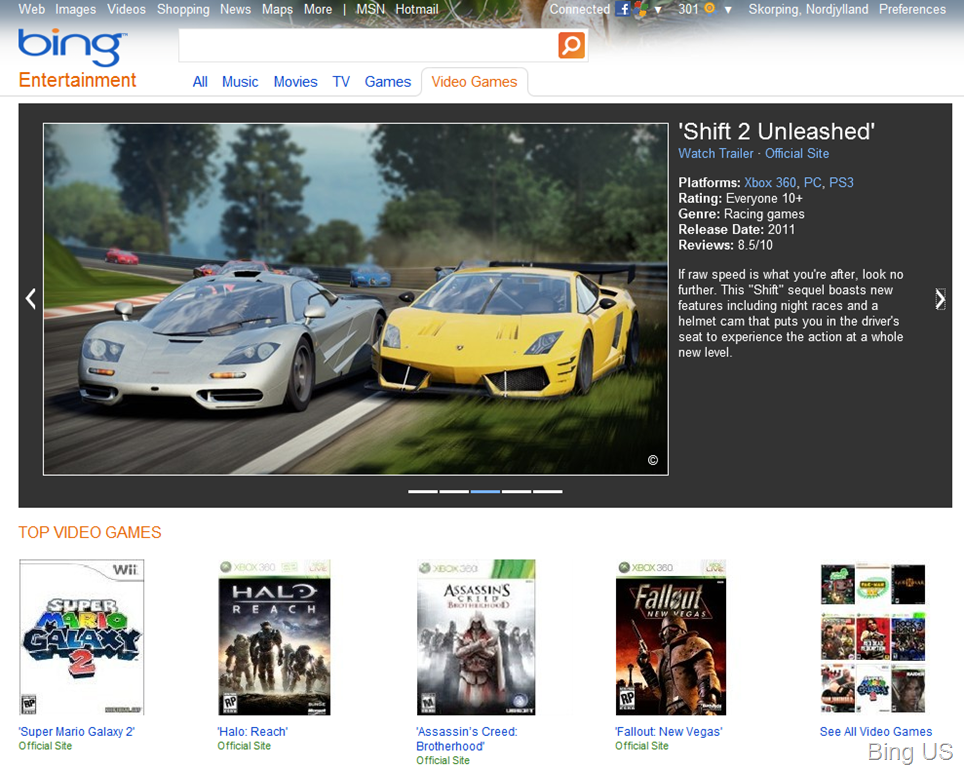
Task: Open the More menu in top bar
Action: (x=318, y=9)
